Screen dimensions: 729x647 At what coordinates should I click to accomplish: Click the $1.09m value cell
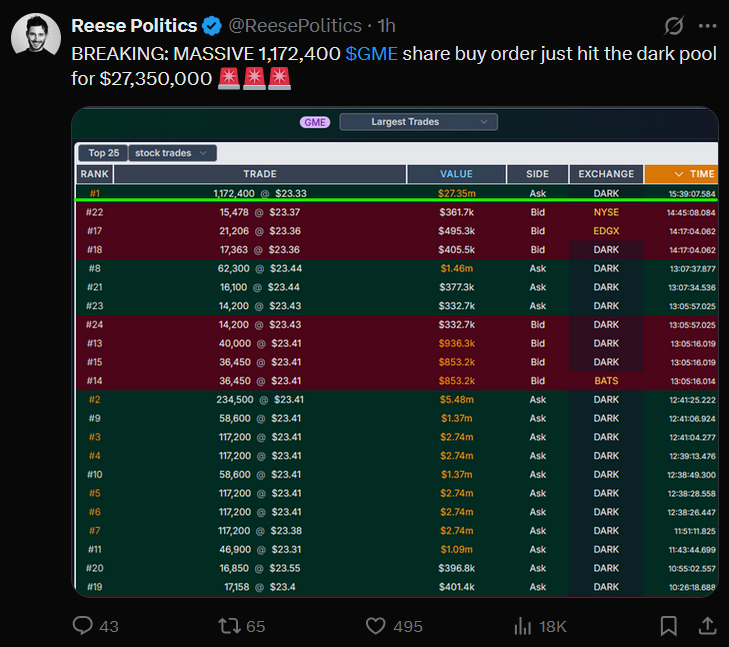pos(457,549)
